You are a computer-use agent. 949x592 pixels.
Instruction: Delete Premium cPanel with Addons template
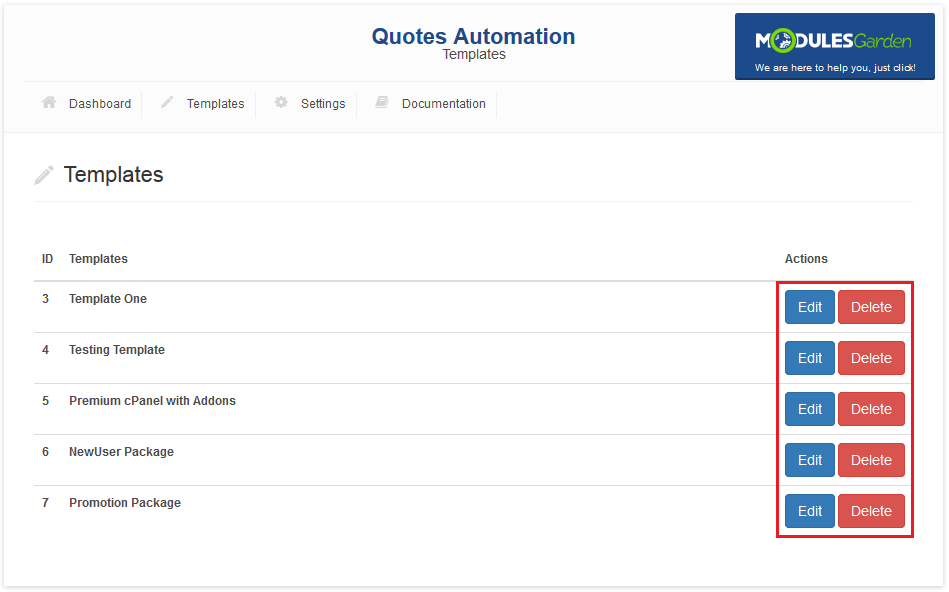(x=871, y=409)
